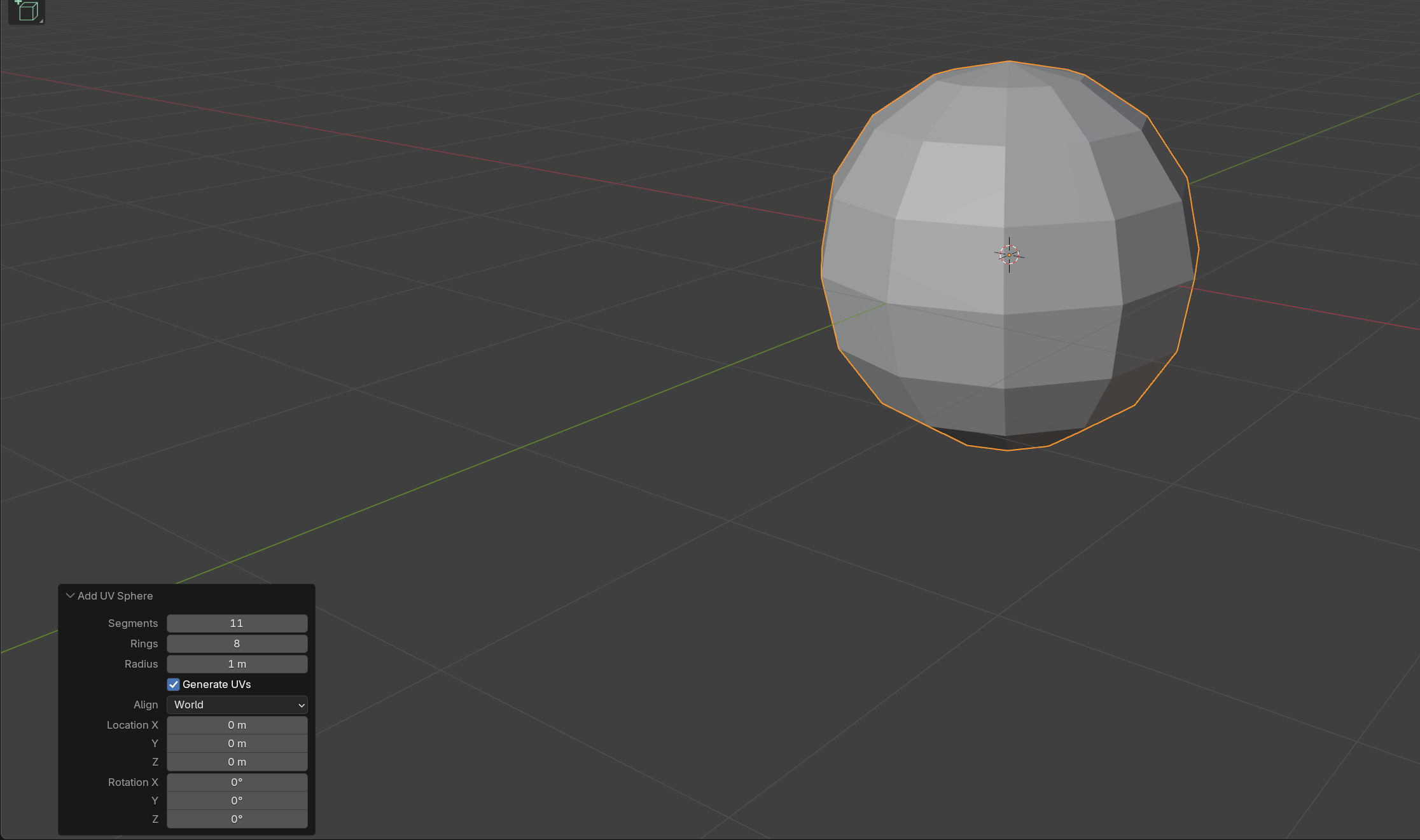Click the Rotation X field
The image size is (1420, 840).
click(x=237, y=782)
